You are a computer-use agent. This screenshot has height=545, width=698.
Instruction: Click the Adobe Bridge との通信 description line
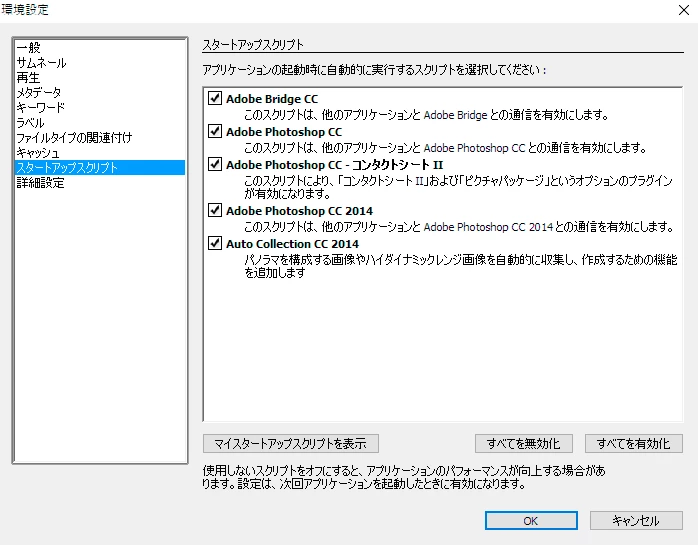[x=426, y=115]
